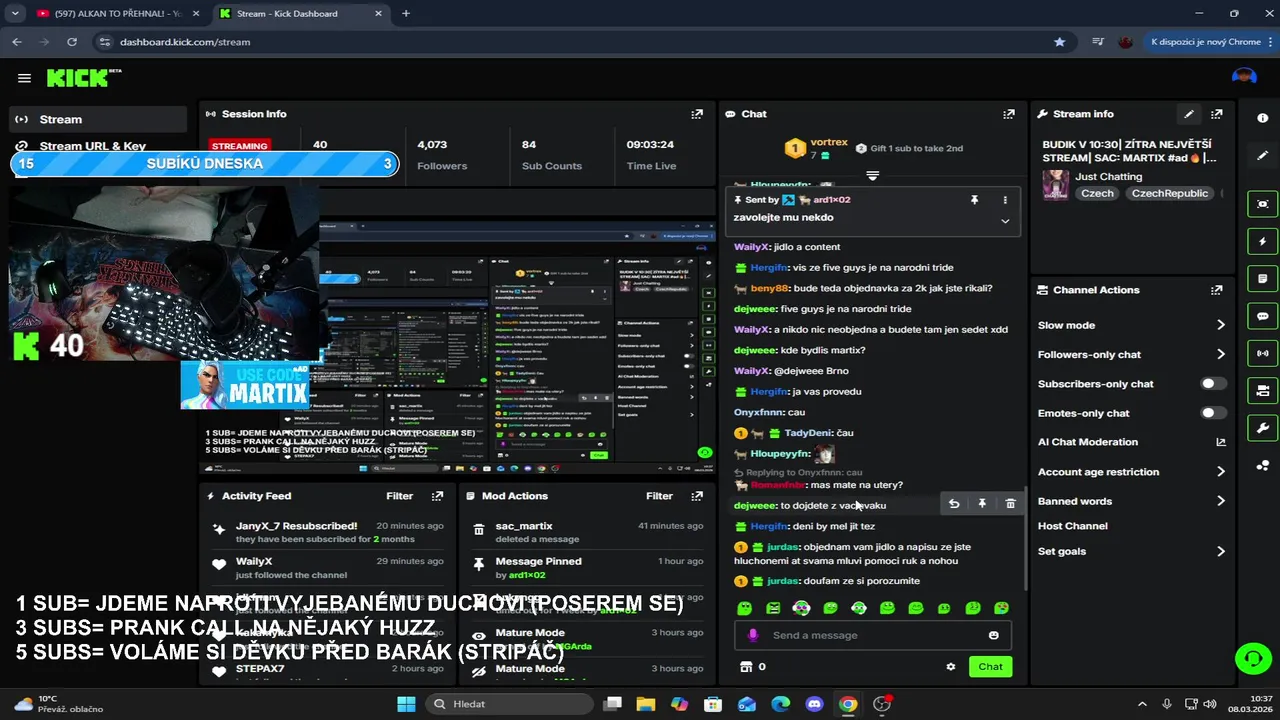
Task: Enable Subscribers-only chat
Action: pyautogui.click(x=1213, y=384)
